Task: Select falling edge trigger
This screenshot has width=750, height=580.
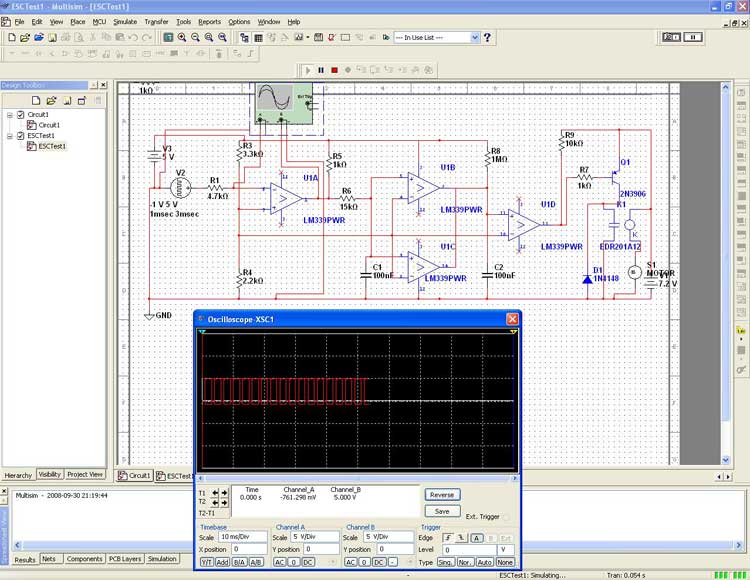Action: (x=461, y=538)
